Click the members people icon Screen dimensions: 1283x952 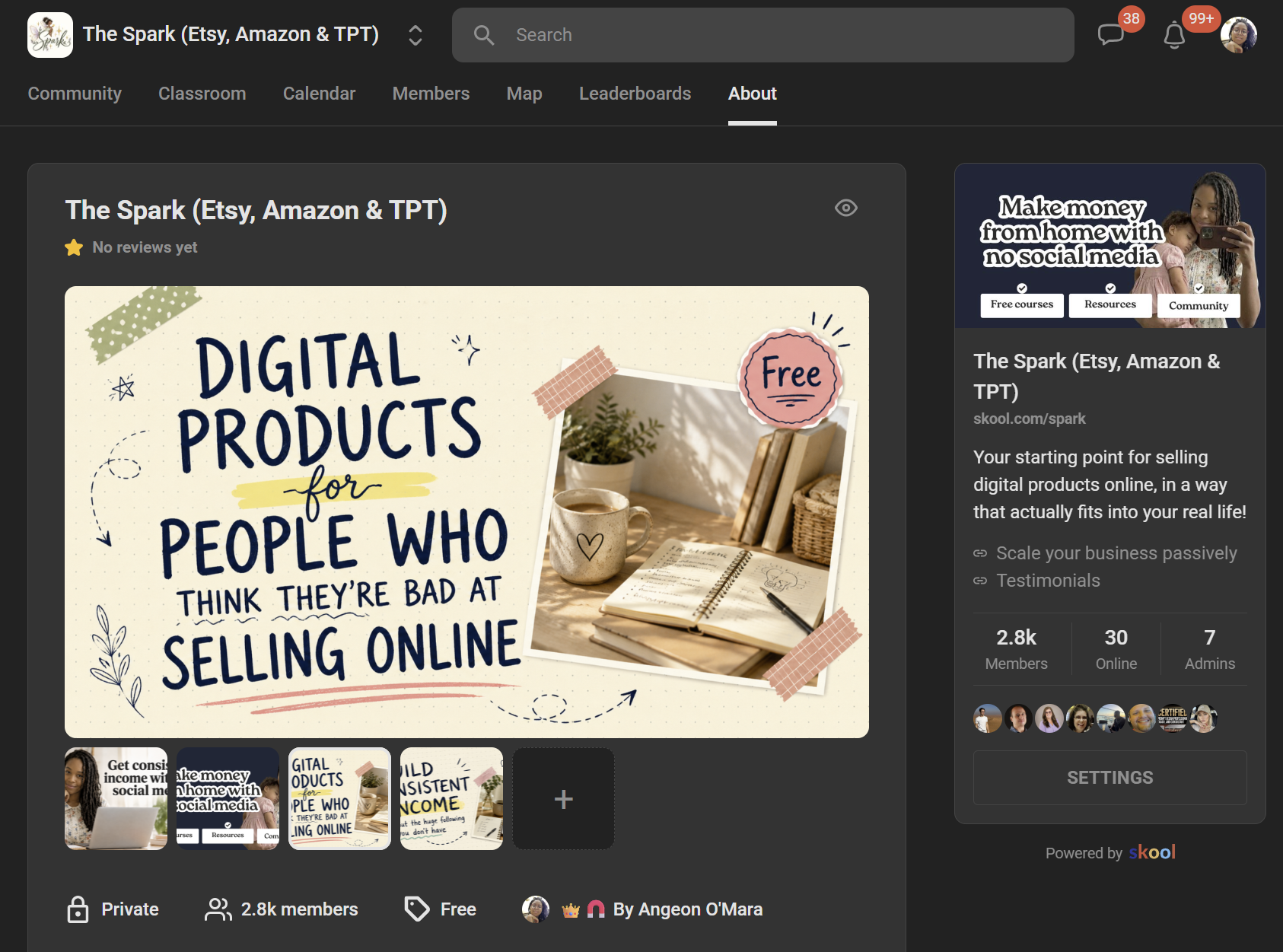click(218, 909)
